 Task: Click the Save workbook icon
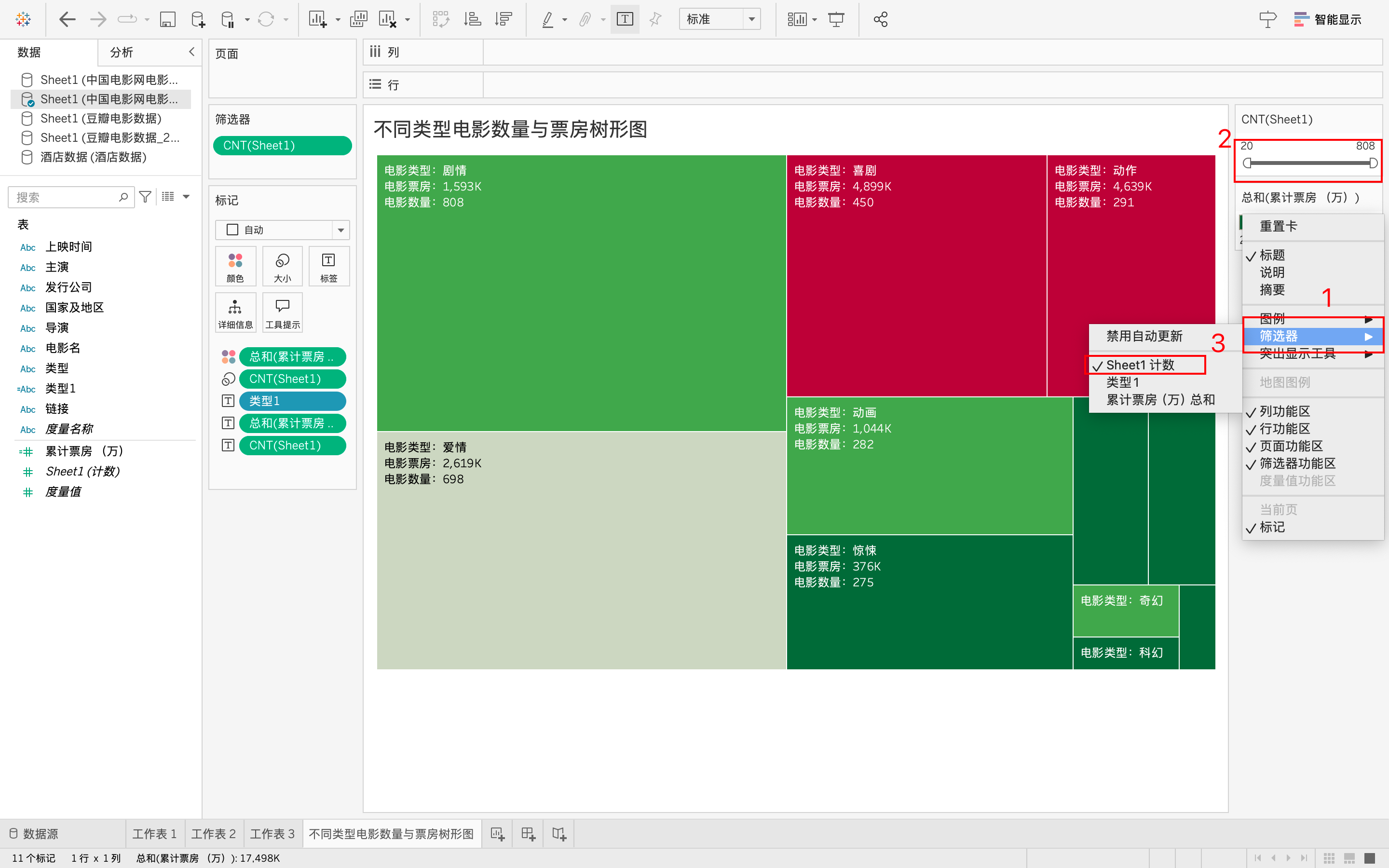[x=167, y=19]
